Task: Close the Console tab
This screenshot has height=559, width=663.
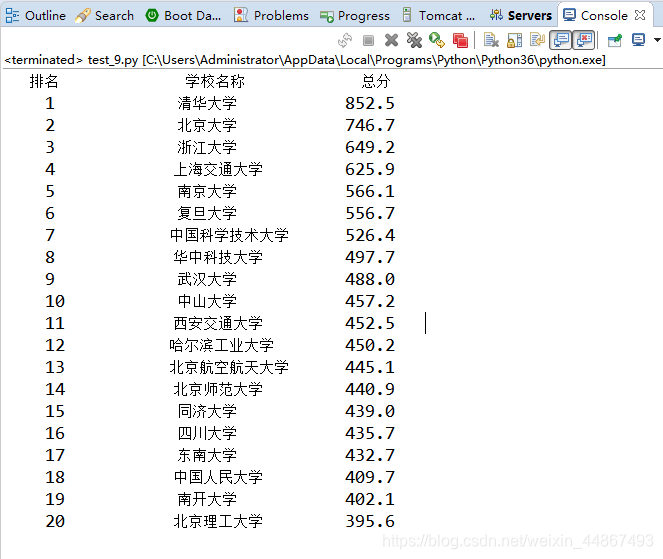Action: pos(640,15)
